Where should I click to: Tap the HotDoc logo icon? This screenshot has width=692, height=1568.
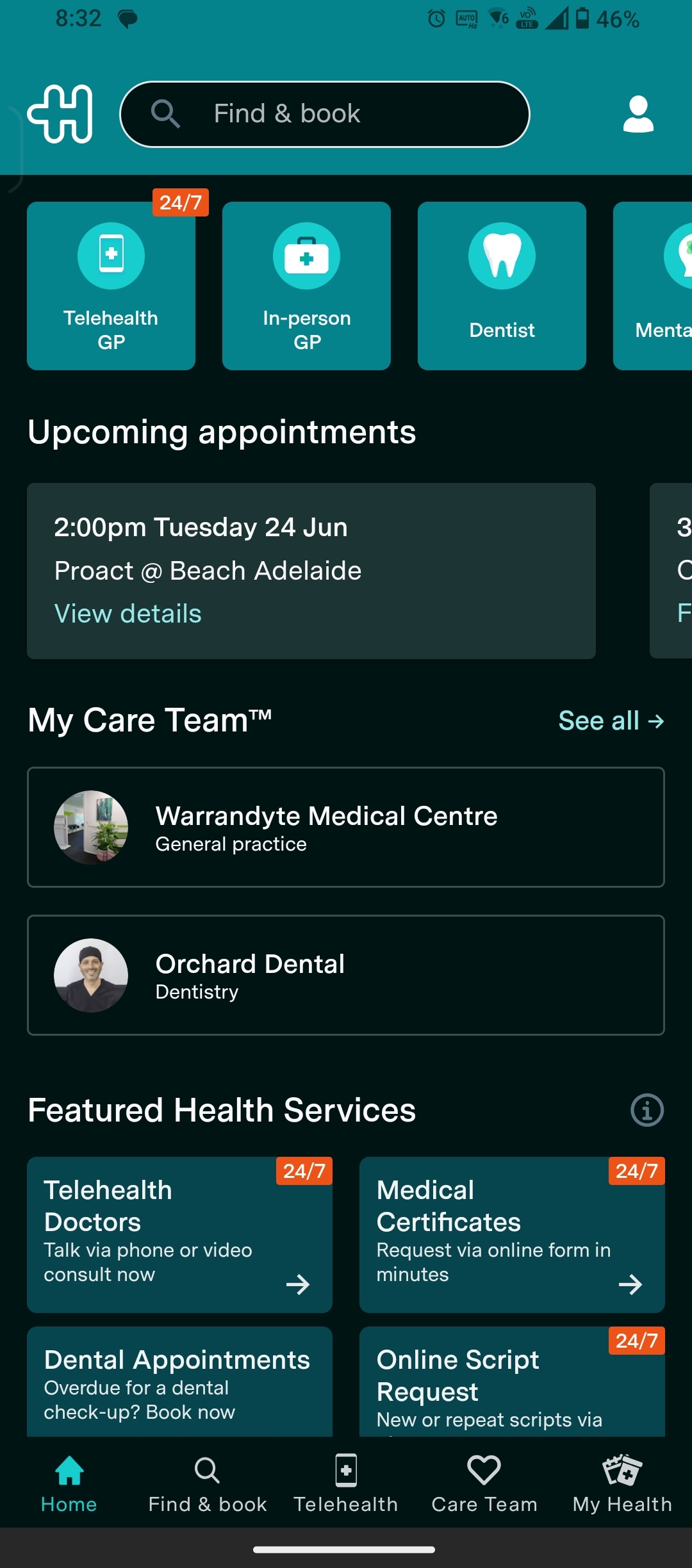point(60,114)
